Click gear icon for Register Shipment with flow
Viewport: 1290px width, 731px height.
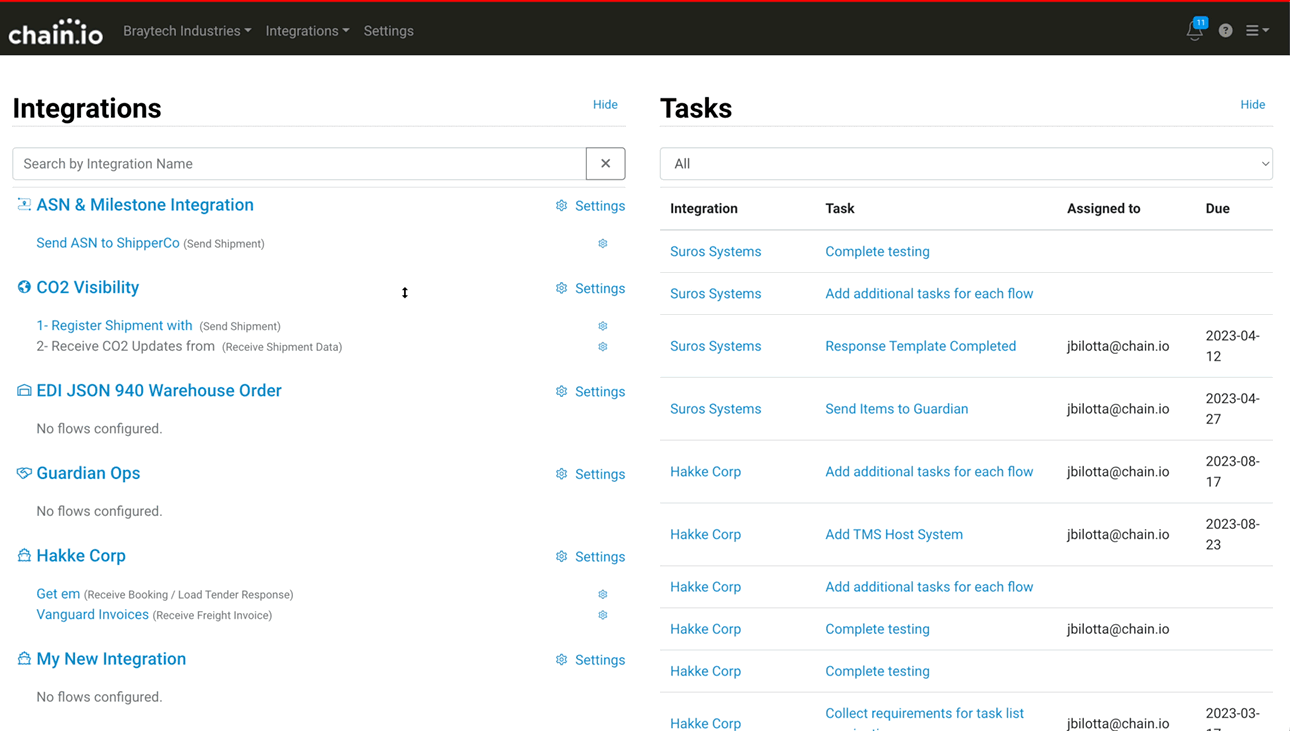pyautogui.click(x=603, y=326)
